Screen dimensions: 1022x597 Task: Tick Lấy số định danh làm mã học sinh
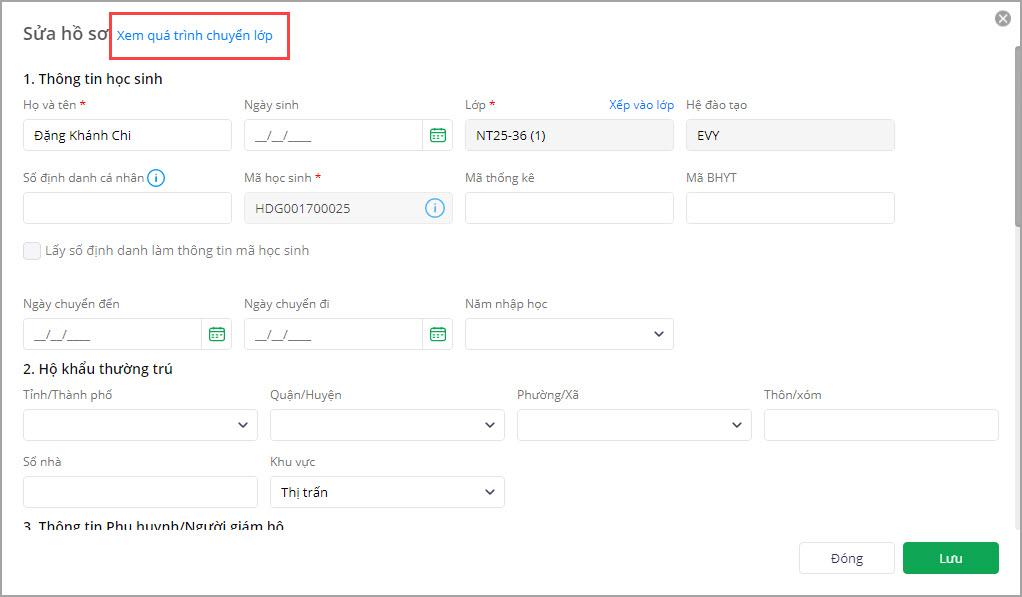pos(32,251)
